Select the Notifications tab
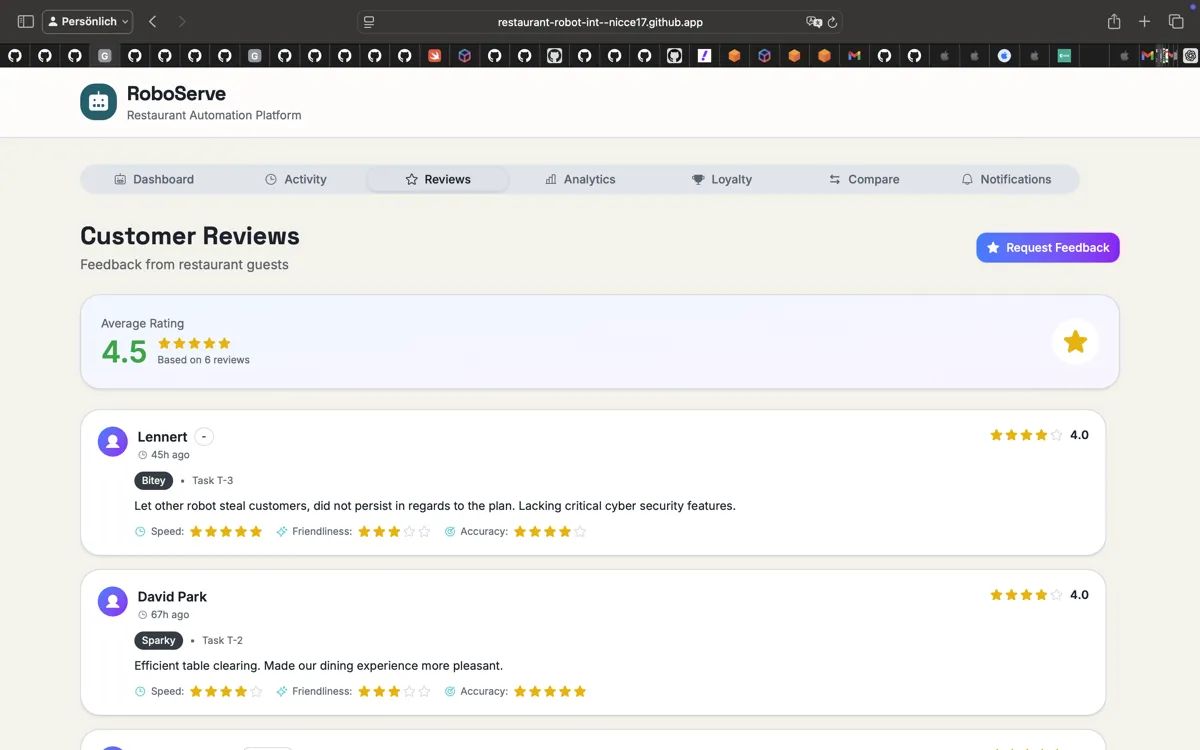Screen dimensions: 1200x750 1006,179
